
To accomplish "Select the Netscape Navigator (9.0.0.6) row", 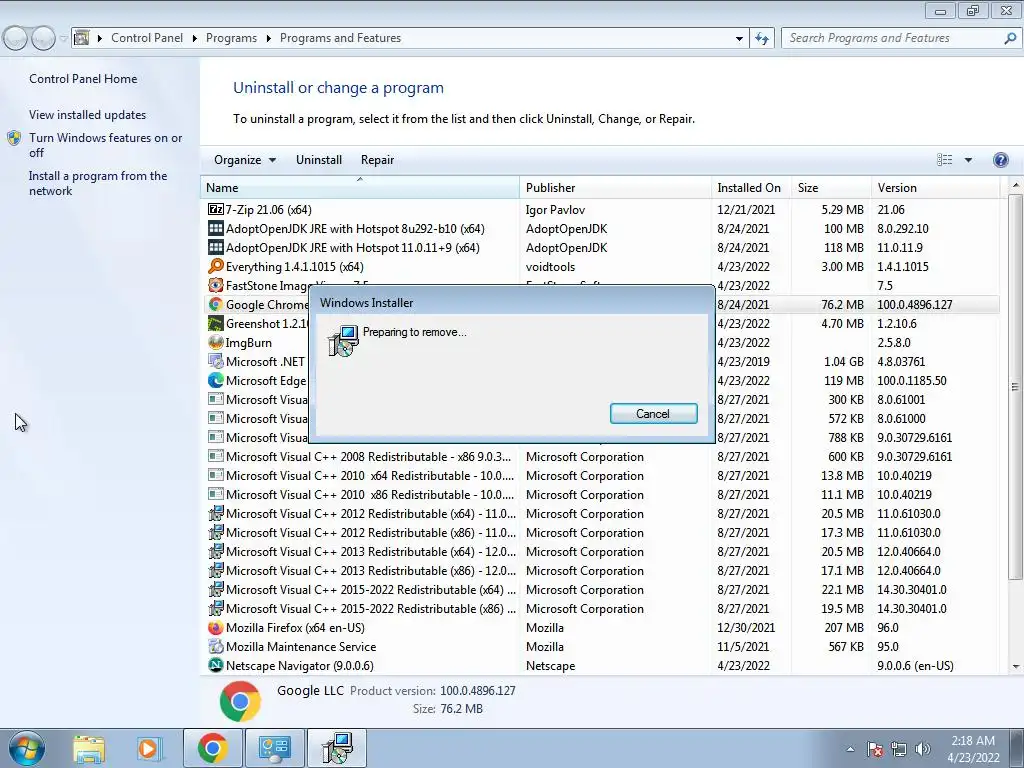I will click(x=600, y=665).
